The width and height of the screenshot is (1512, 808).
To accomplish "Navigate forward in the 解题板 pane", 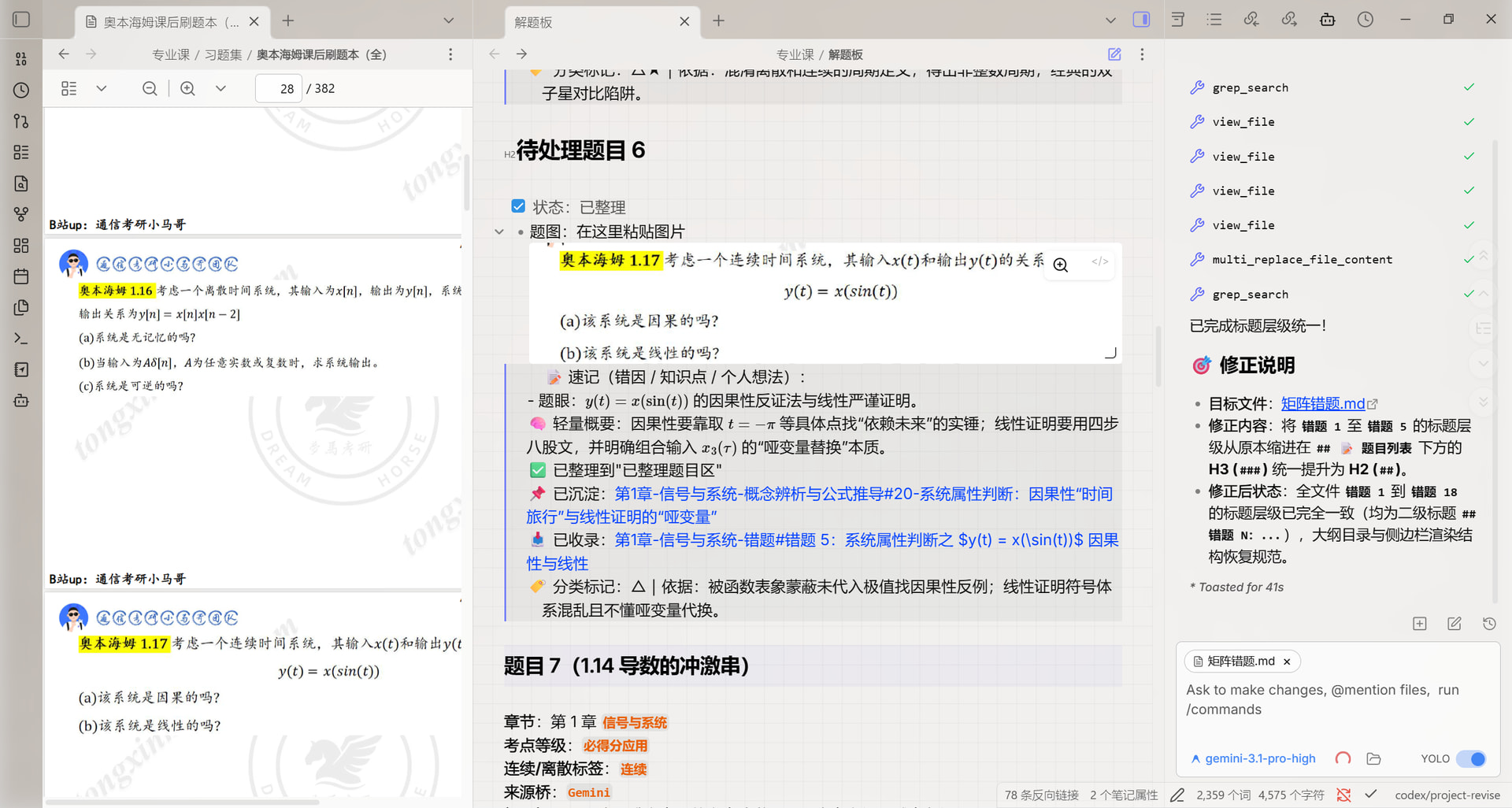I will click(521, 54).
